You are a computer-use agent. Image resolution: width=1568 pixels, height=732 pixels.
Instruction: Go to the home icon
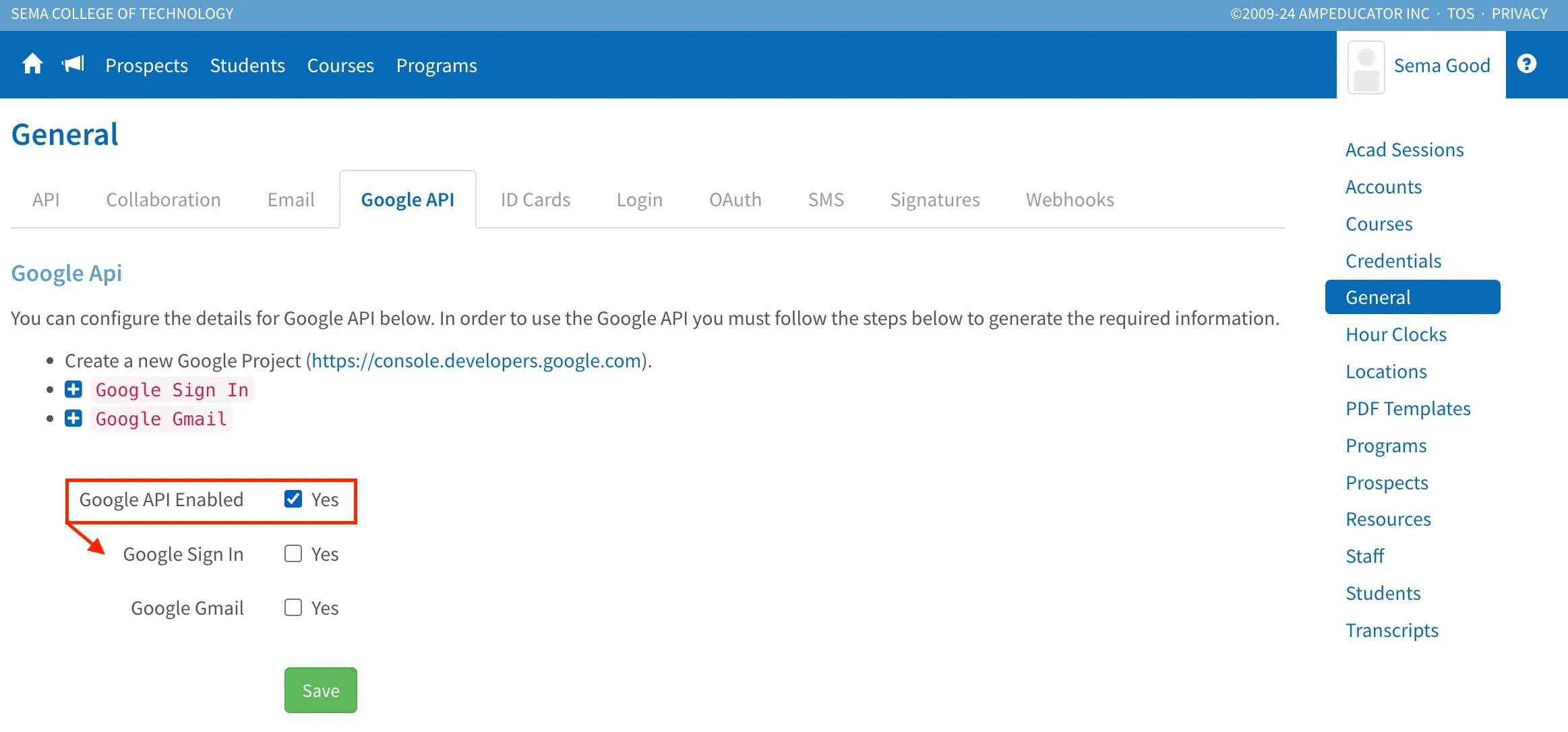32,65
